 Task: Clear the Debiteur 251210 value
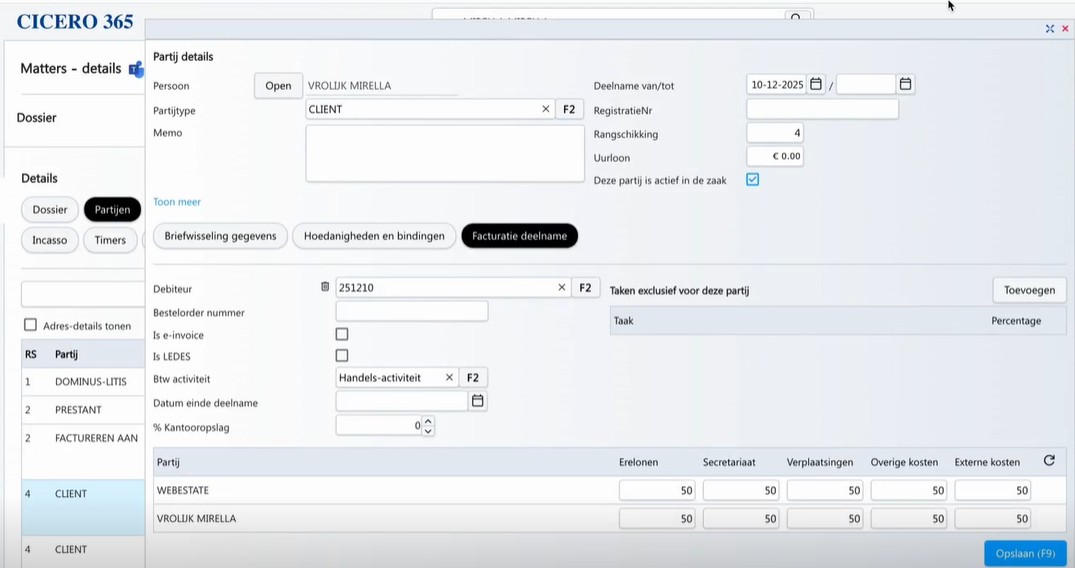coord(562,288)
